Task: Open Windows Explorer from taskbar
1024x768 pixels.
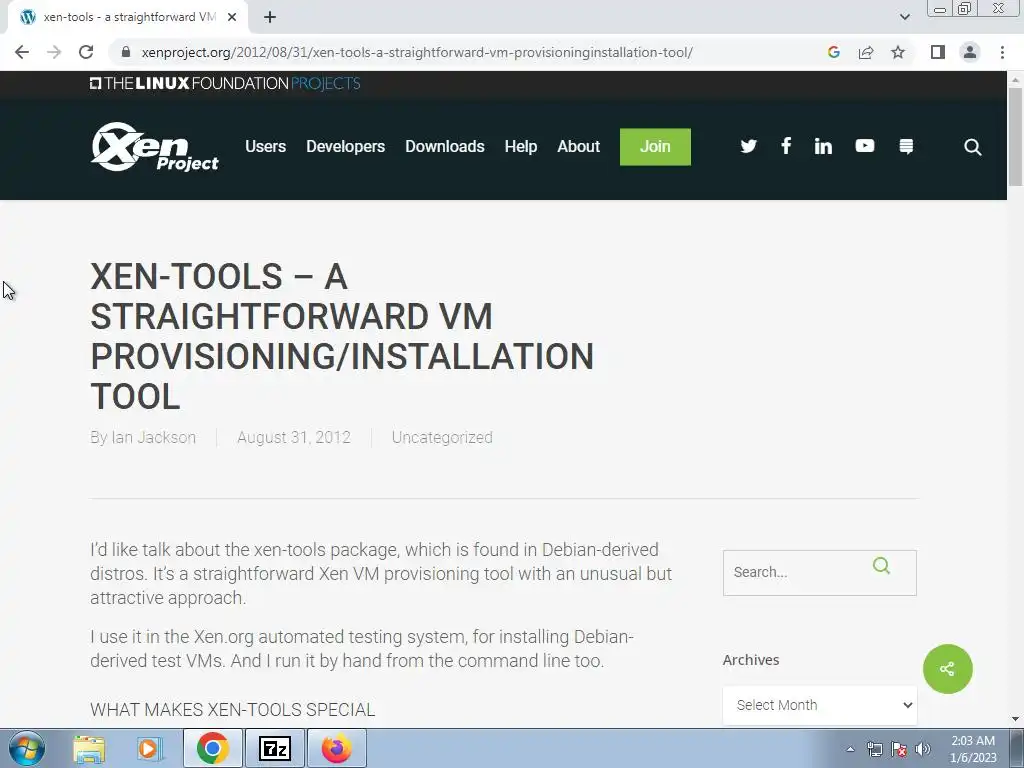Action: (x=89, y=748)
